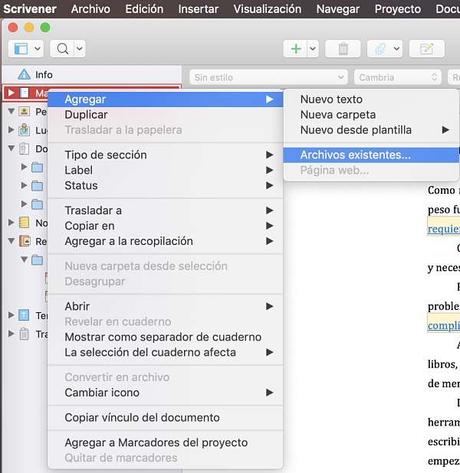The image size is (460, 473).
Task: Open the 'Status' submenu
Action: (x=166, y=186)
